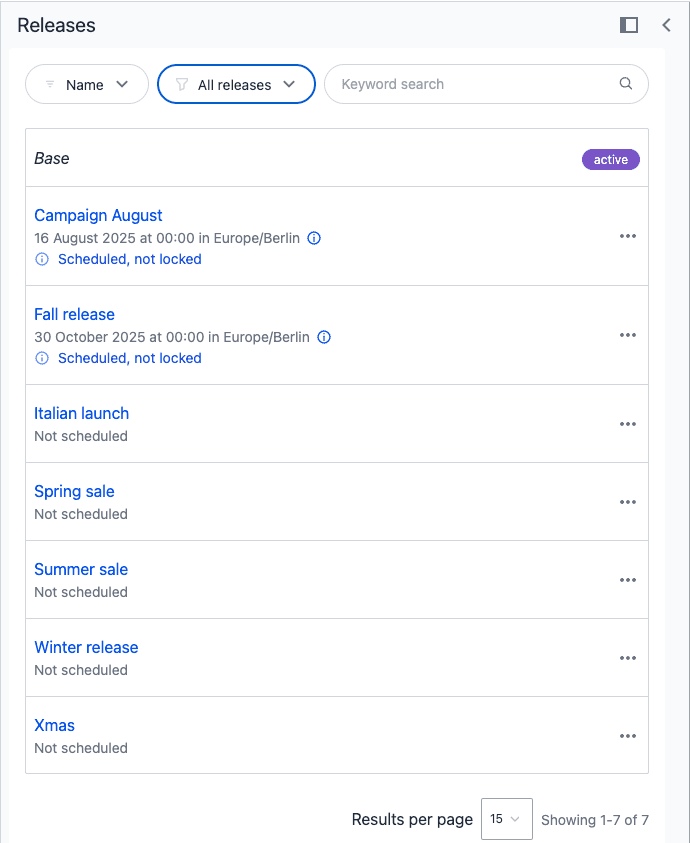This screenshot has width=690, height=843.
Task: Open more options for Campaign August
Action: [x=628, y=236]
